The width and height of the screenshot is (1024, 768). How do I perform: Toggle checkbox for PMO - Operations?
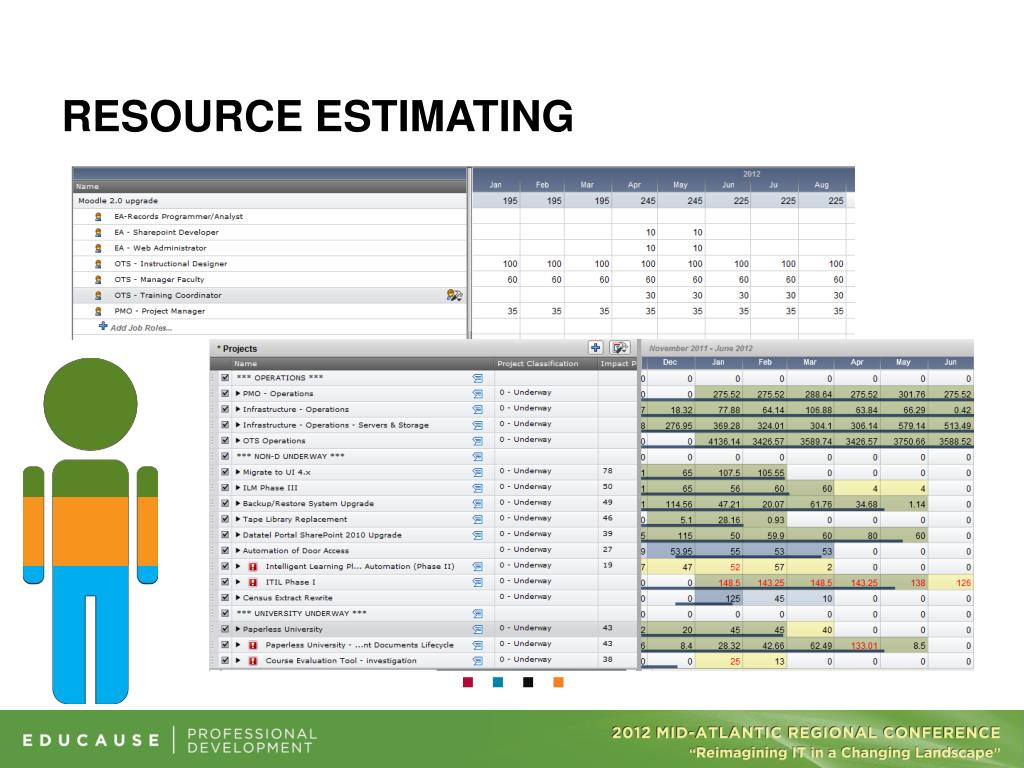[x=225, y=393]
